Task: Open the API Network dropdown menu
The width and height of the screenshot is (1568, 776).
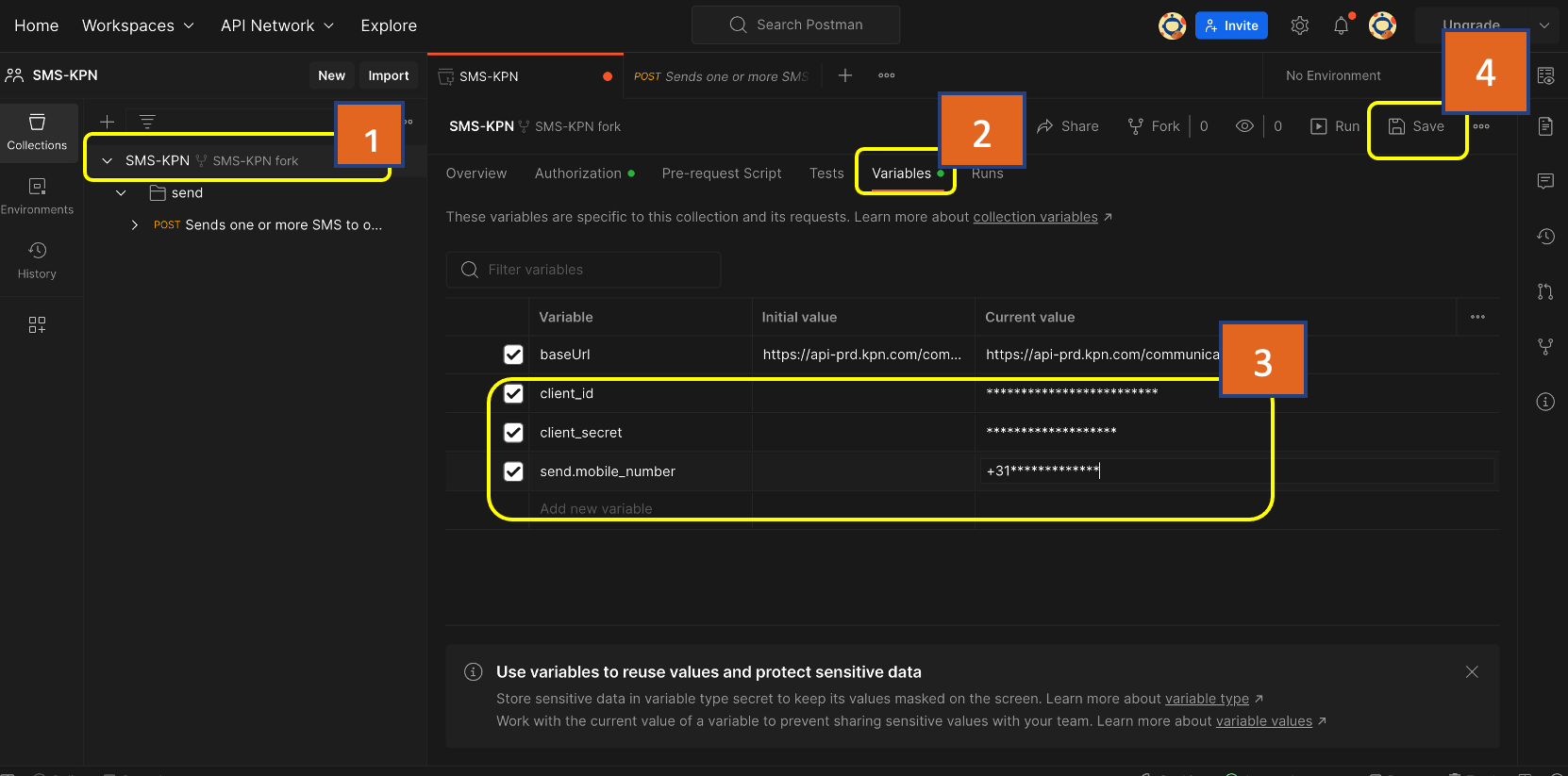Action: (x=277, y=25)
